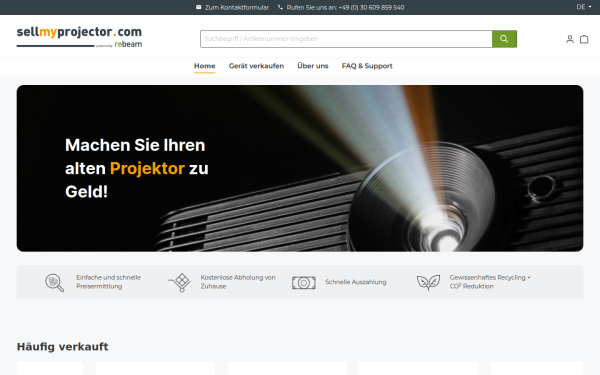Open the Über uns menu item

click(x=313, y=66)
